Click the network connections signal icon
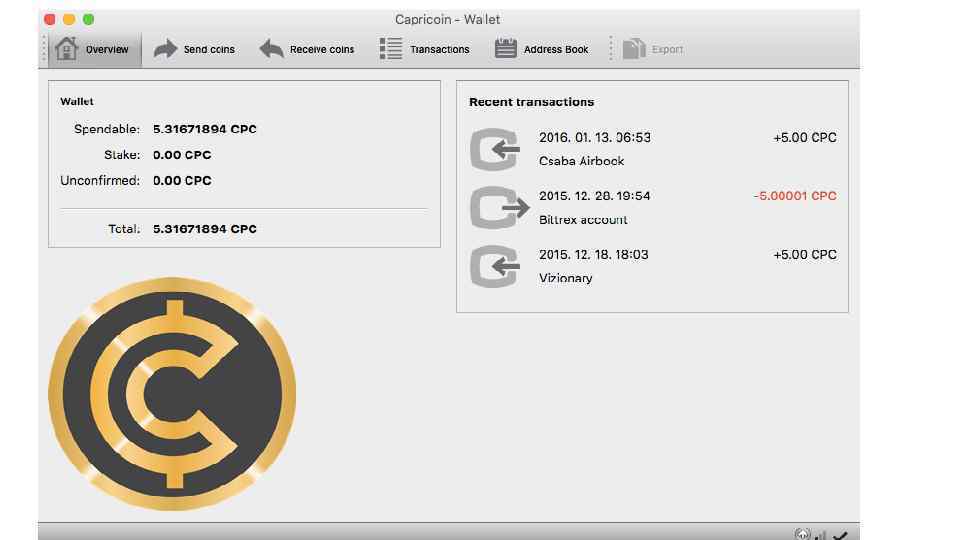 (x=820, y=536)
